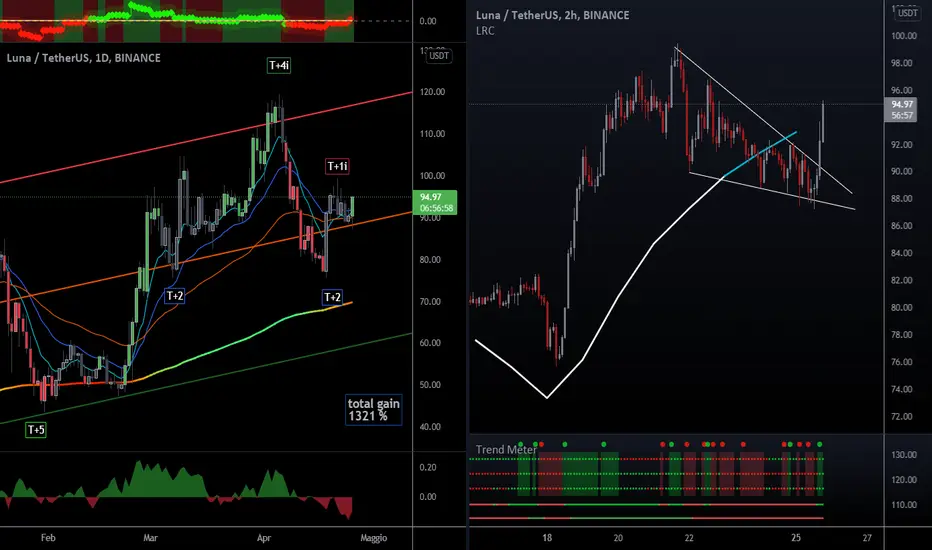932x550 pixels.
Task: Click the T+5 label near bottom left
Action: tap(36, 429)
